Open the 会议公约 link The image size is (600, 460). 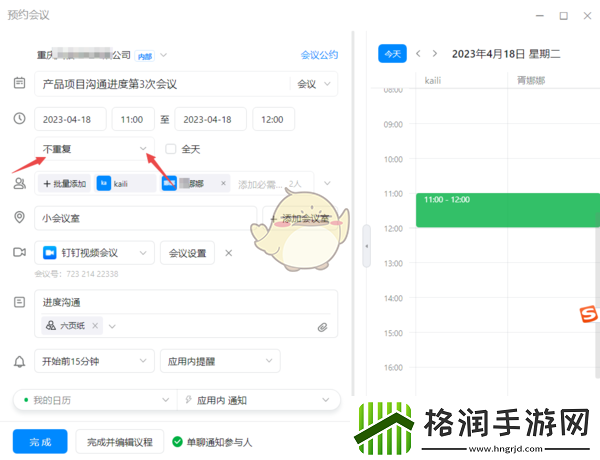pyautogui.click(x=319, y=55)
